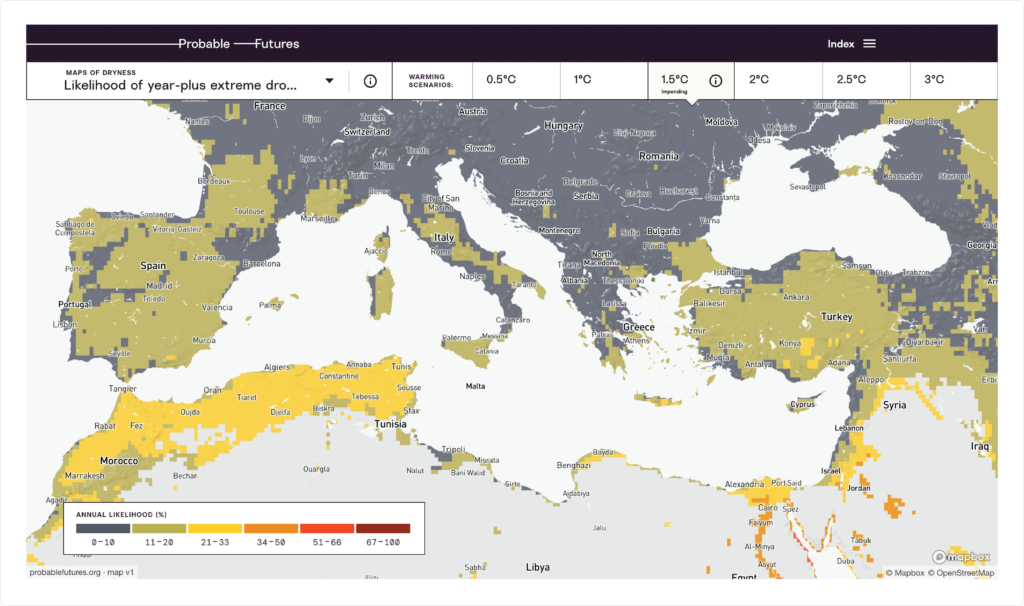The width and height of the screenshot is (1024, 606).
Task: Click the info icon on the 1.5°C scenario
Action: [x=716, y=81]
